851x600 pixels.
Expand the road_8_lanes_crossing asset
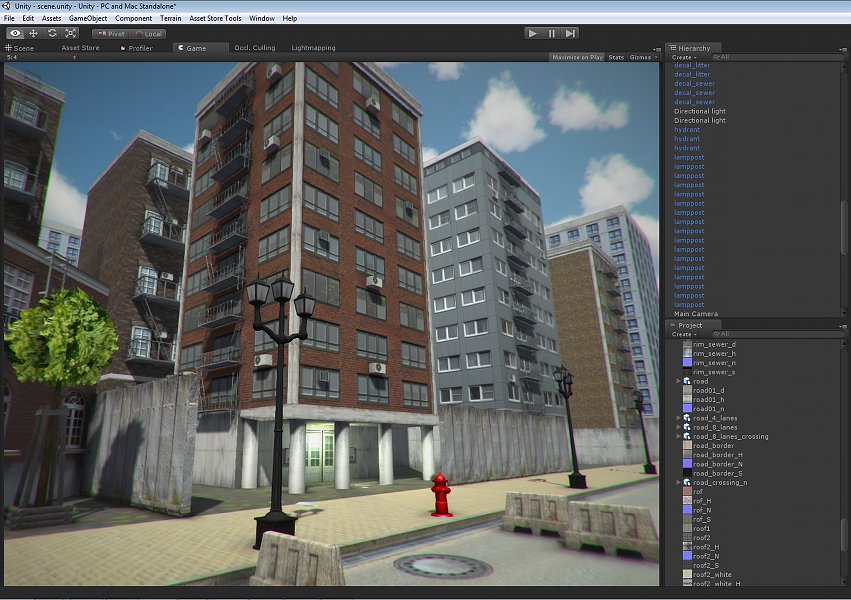coord(678,437)
